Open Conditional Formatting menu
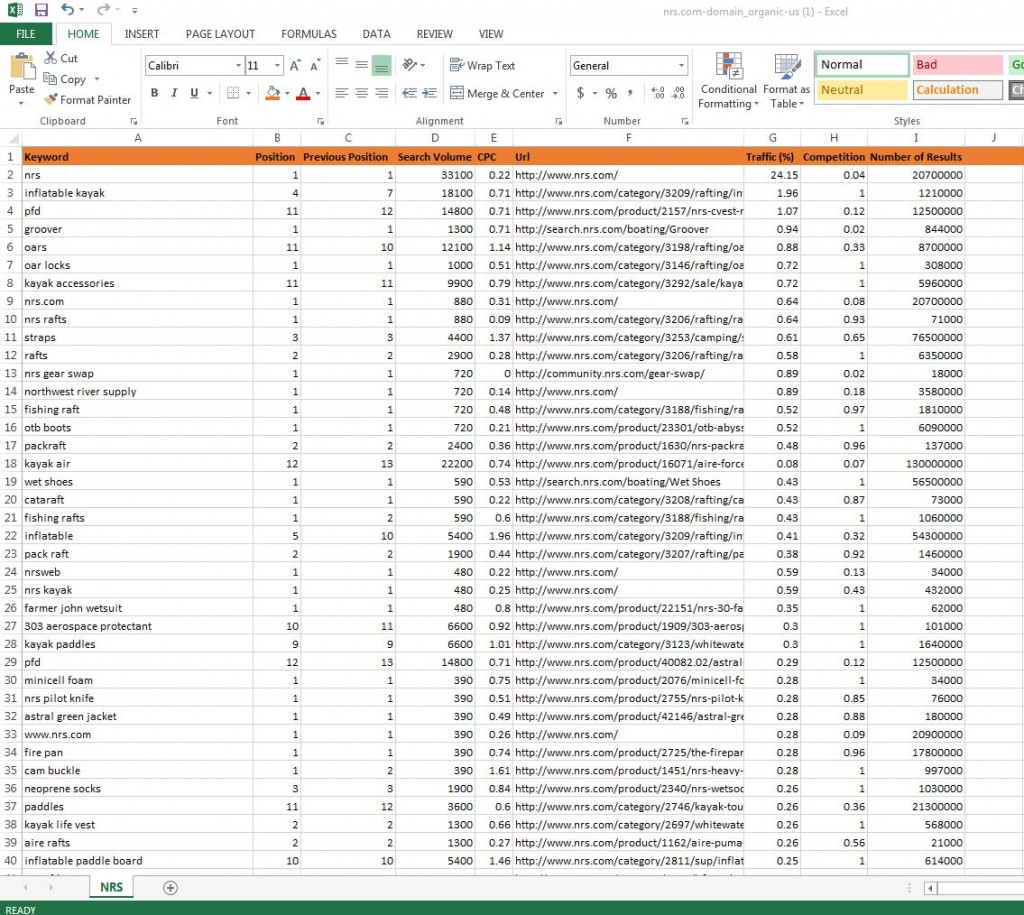 (x=728, y=82)
